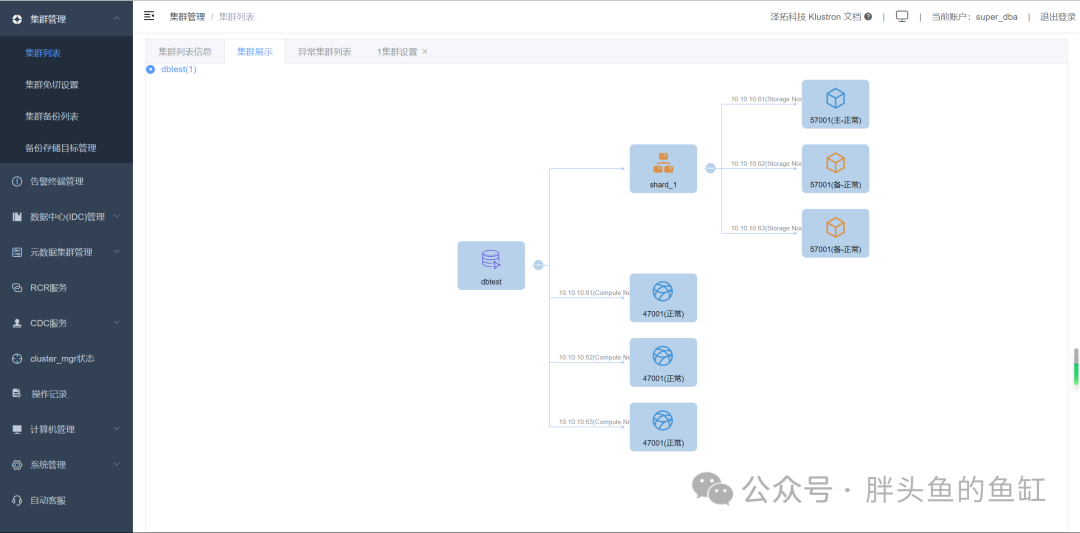The height and width of the screenshot is (533, 1080).
Task: Expand the CDC服务 chevron
Action: (x=117, y=323)
